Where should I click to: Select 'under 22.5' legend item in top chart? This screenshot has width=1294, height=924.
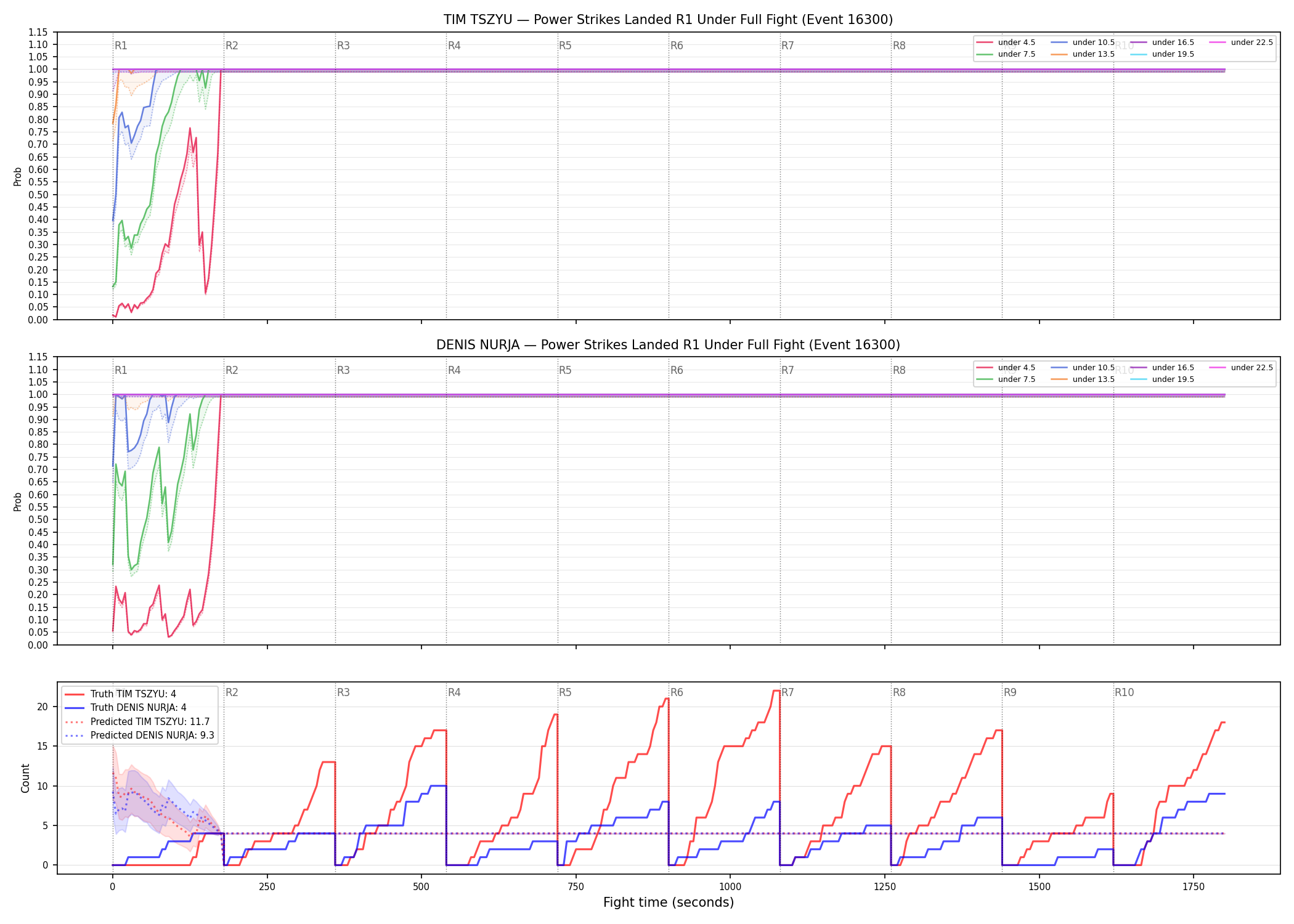[x=1241, y=43]
